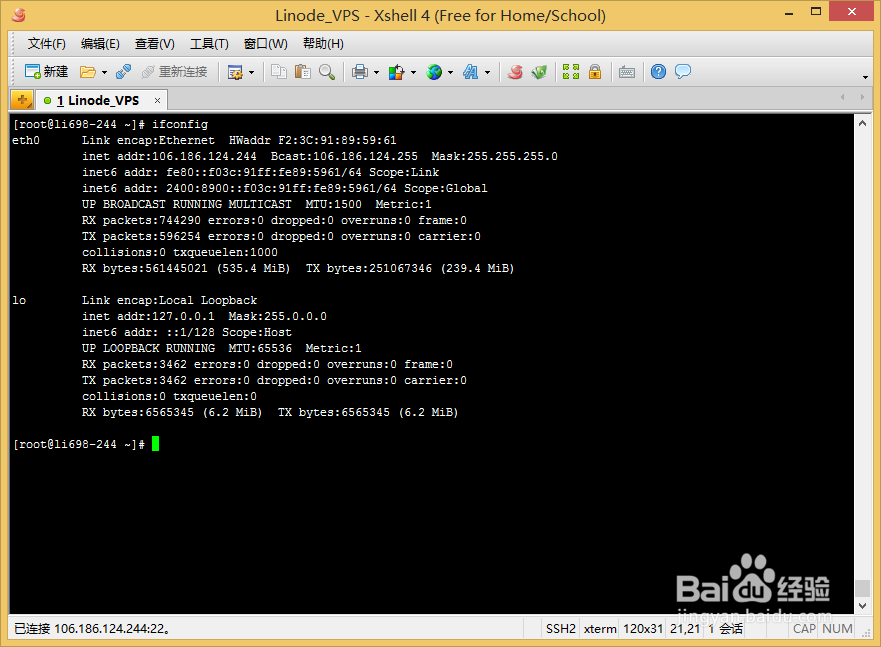The width and height of the screenshot is (881, 647).
Task: Open the 查看(V) menu
Action: coord(155,44)
